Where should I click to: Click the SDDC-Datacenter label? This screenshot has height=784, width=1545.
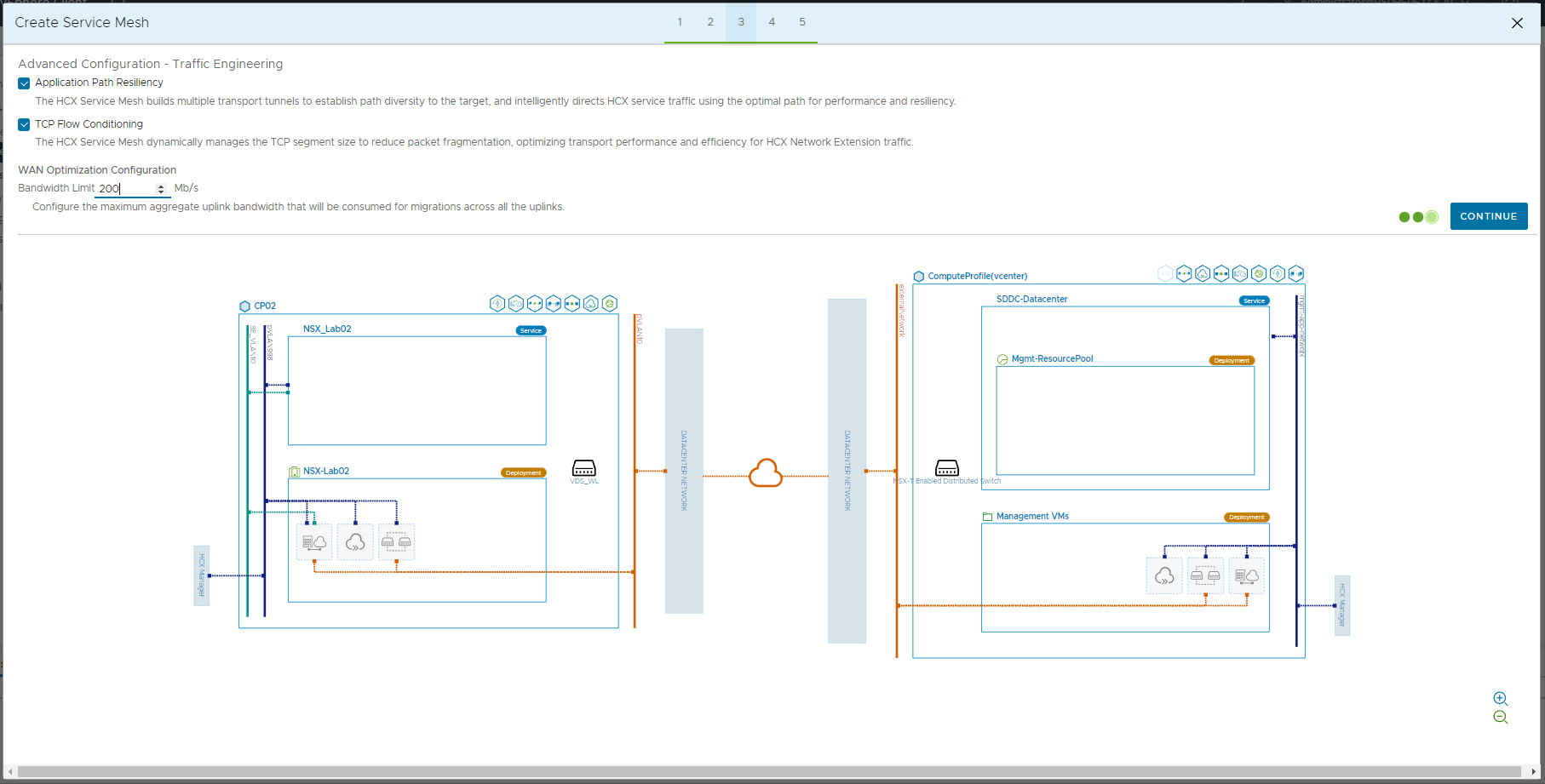[1031, 300]
